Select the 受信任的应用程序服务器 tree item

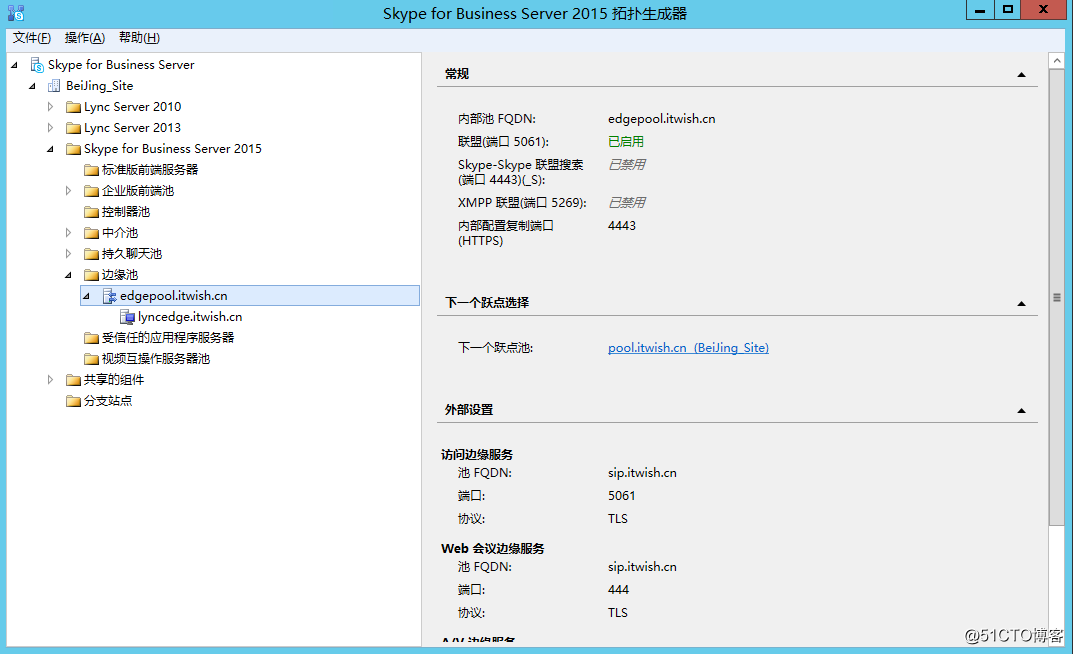point(168,338)
